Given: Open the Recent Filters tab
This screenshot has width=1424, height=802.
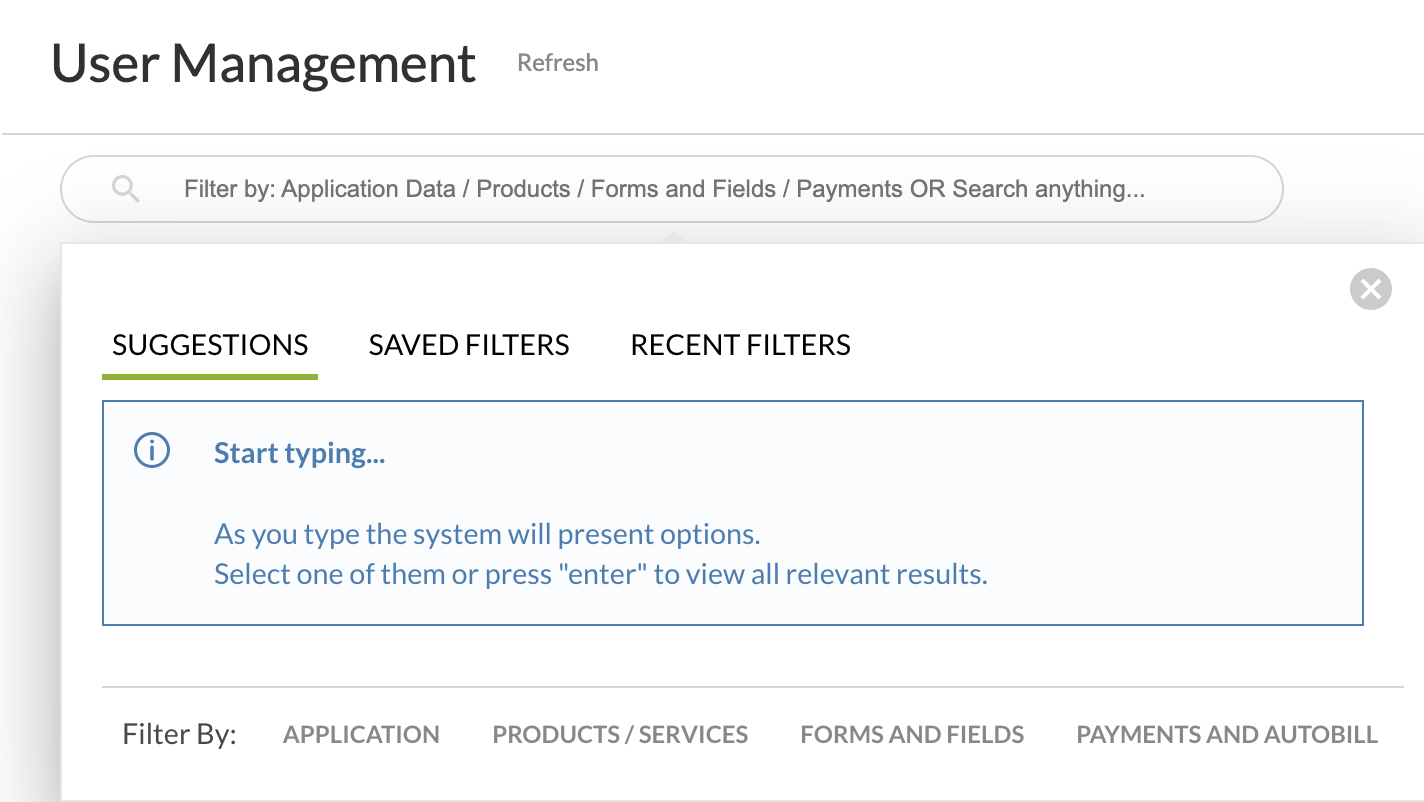Looking at the screenshot, I should click(x=740, y=346).
